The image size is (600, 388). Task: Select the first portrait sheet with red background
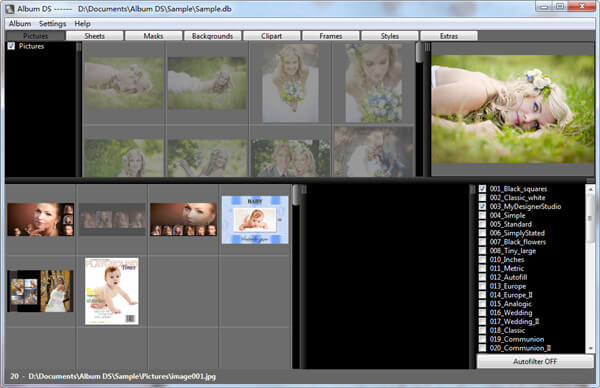(x=41, y=219)
